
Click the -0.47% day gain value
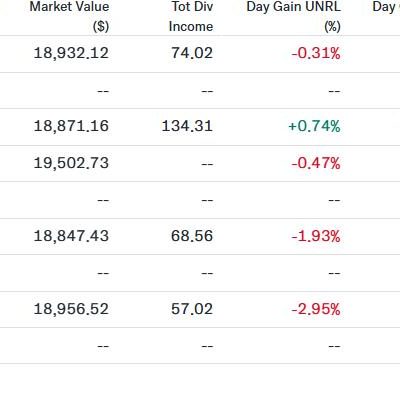click(316, 163)
